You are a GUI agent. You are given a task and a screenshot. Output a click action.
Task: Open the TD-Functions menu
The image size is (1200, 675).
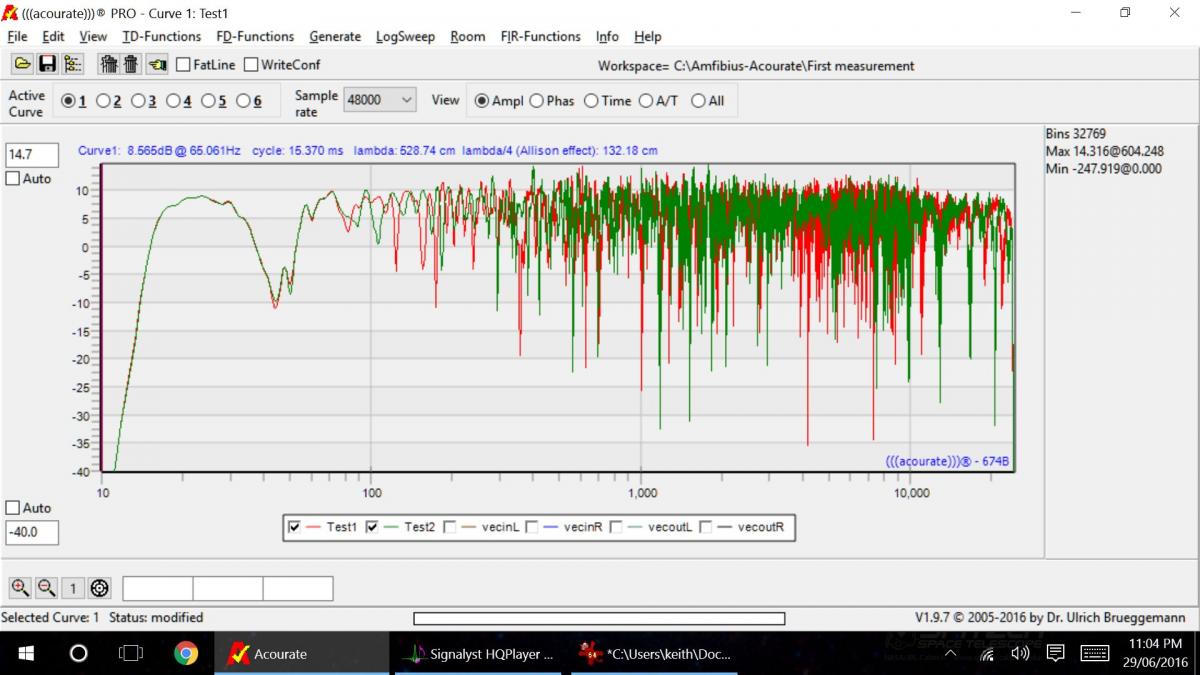(161, 36)
